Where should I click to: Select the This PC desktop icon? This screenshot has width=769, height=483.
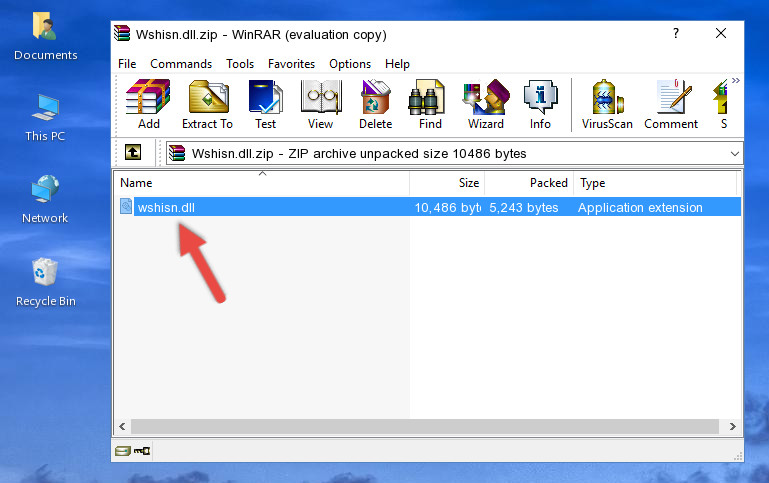click(45, 118)
